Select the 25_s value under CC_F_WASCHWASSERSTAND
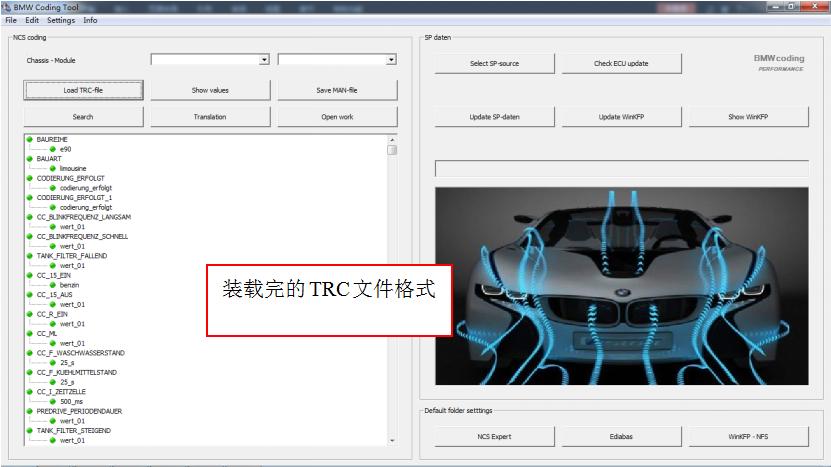Screen dimensions: 831x467 click(67, 363)
